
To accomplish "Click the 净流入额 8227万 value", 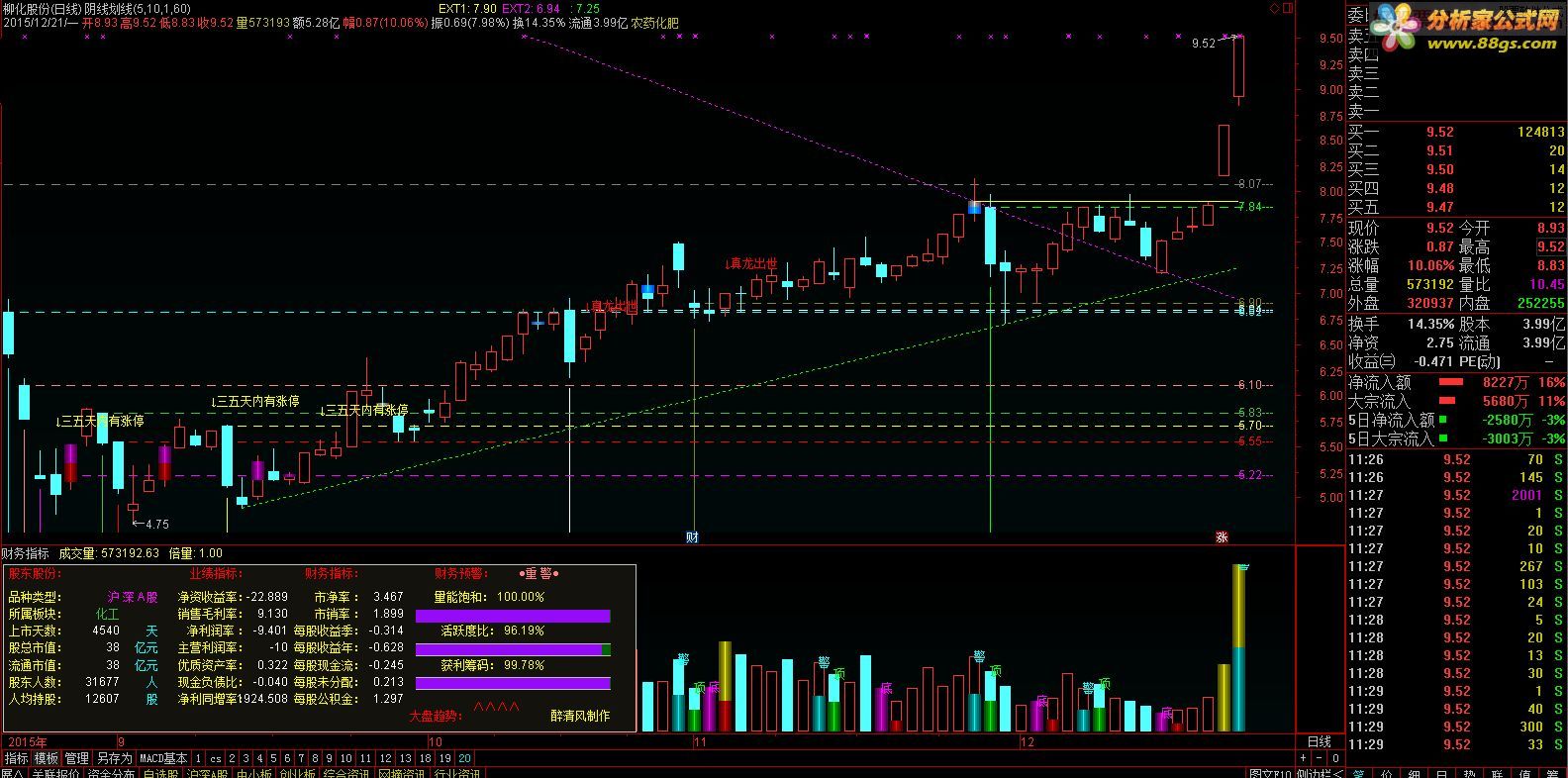I will (1505, 382).
